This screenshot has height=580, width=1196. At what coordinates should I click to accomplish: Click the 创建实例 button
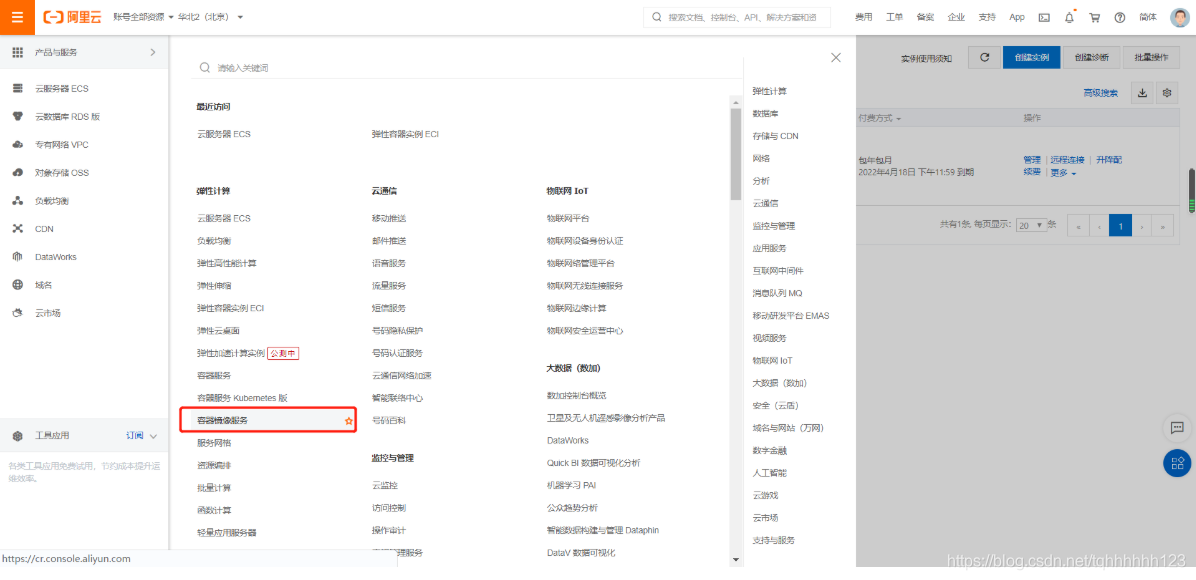tap(1031, 58)
